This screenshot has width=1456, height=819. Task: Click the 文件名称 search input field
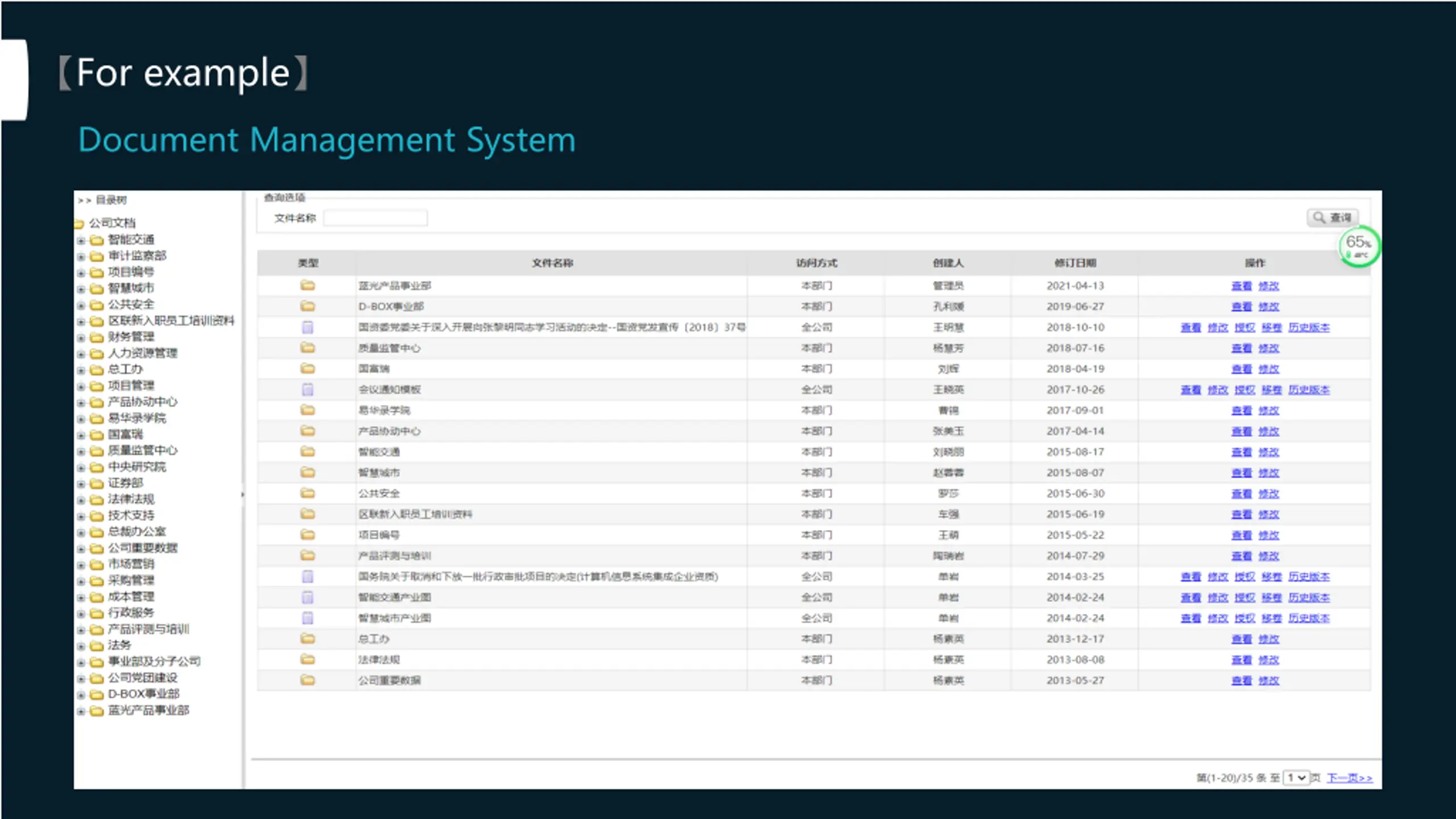pos(375,218)
